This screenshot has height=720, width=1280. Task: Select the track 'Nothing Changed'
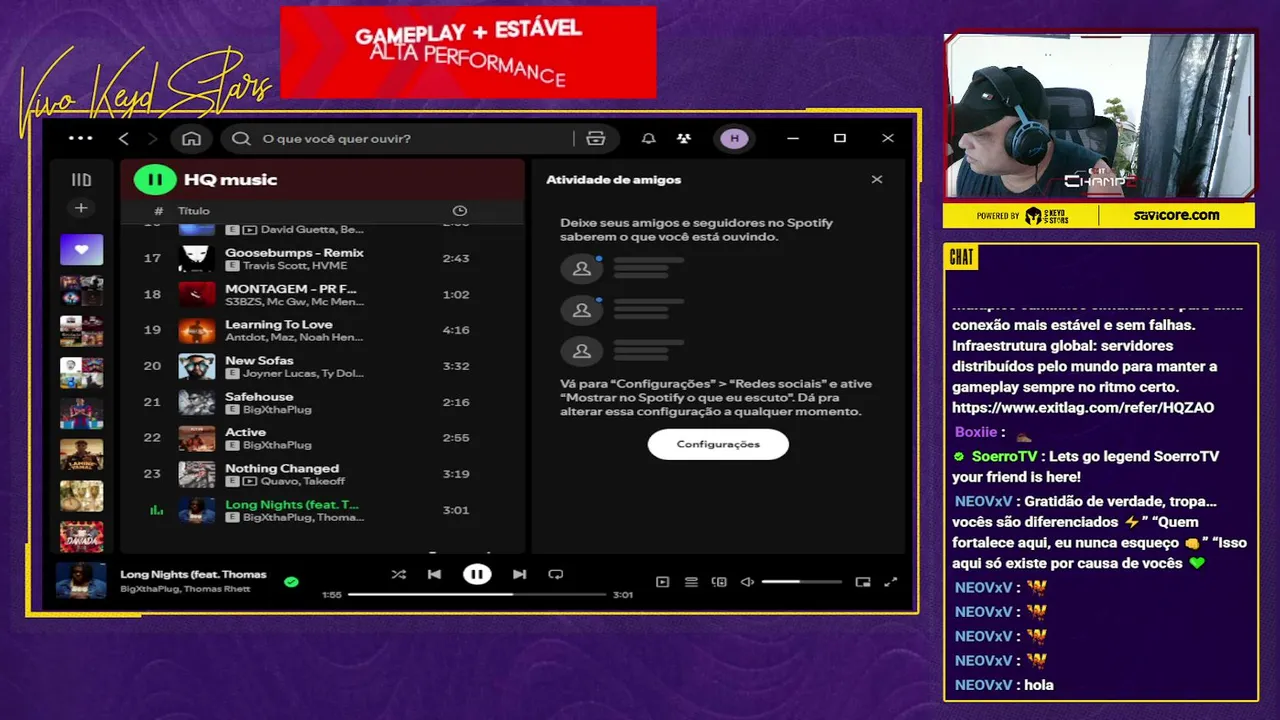pyautogui.click(x=282, y=469)
